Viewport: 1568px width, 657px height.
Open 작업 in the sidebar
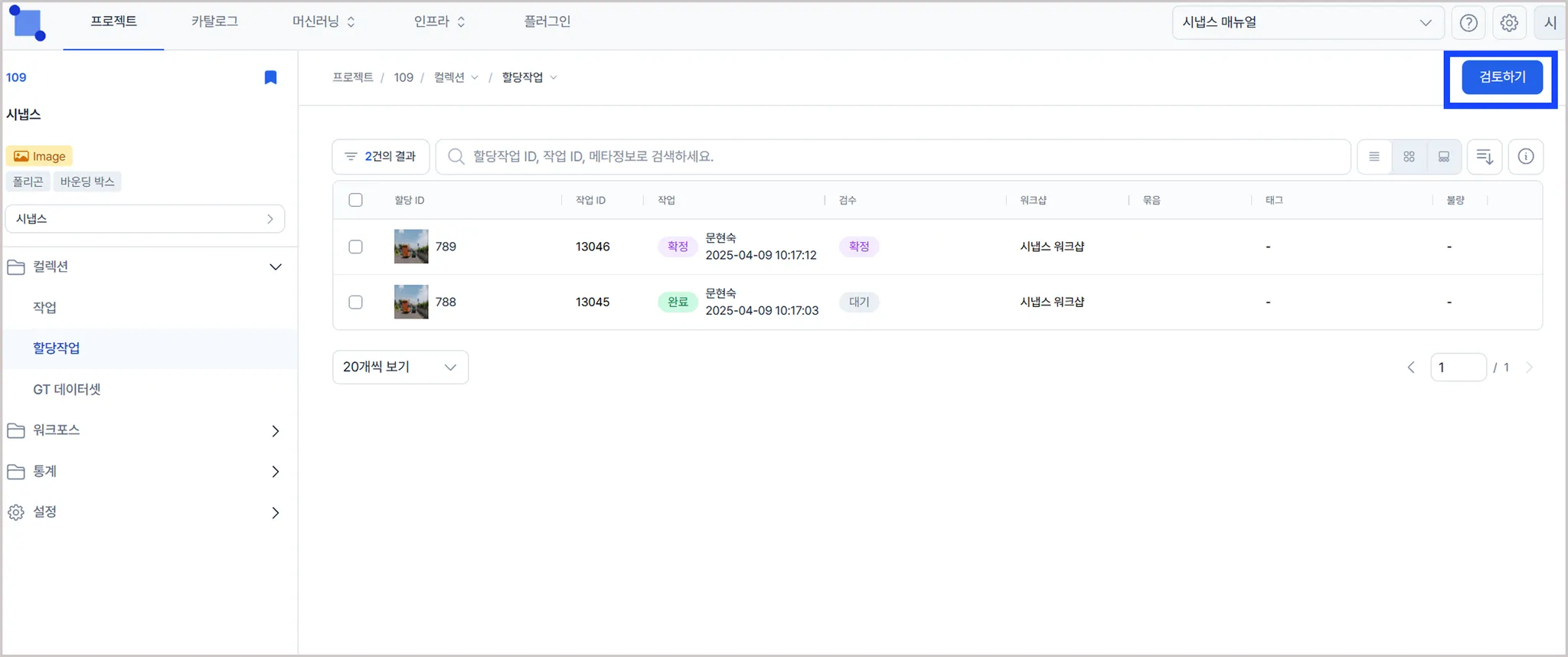[44, 308]
